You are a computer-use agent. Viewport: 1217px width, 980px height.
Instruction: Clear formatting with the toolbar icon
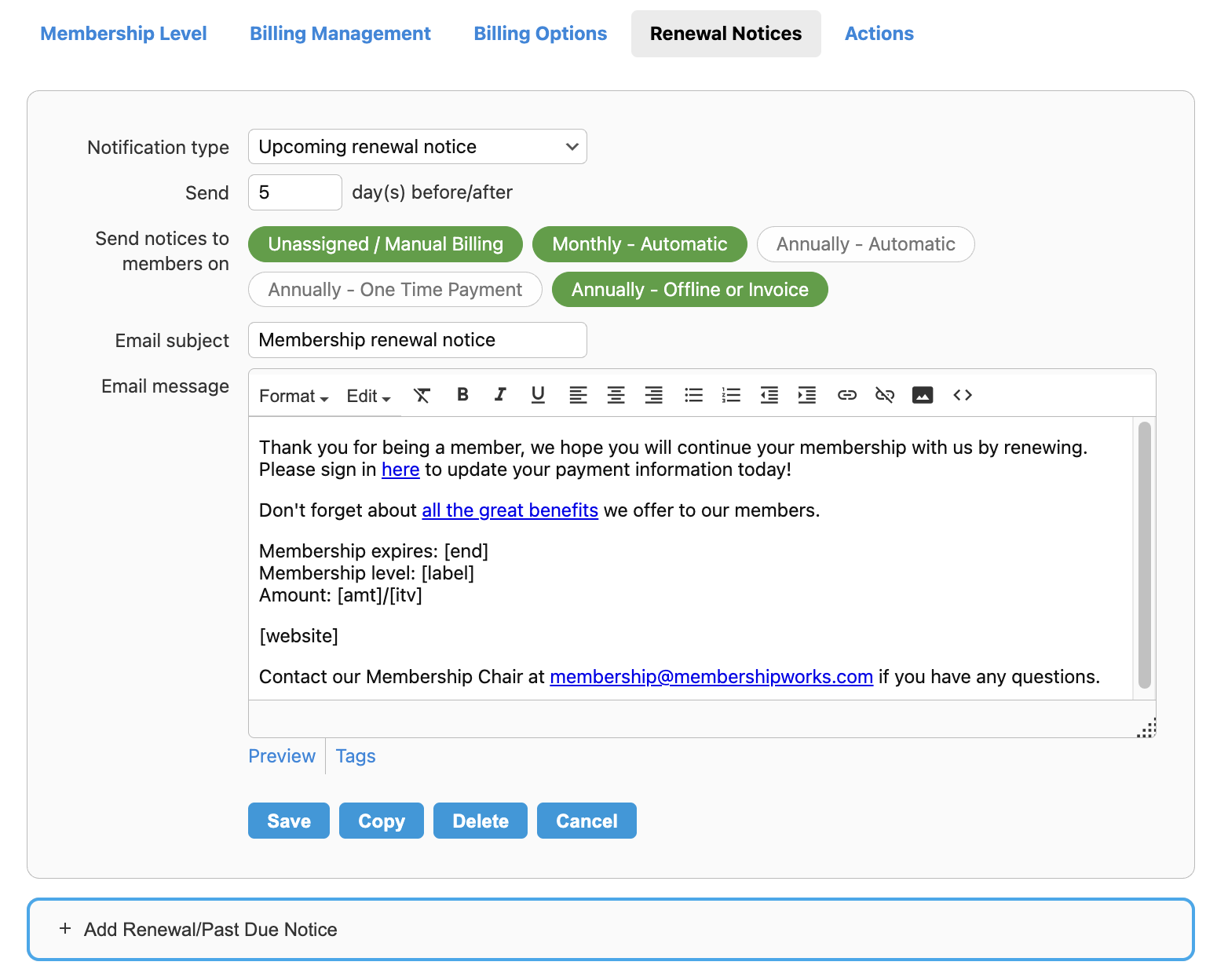(x=422, y=395)
